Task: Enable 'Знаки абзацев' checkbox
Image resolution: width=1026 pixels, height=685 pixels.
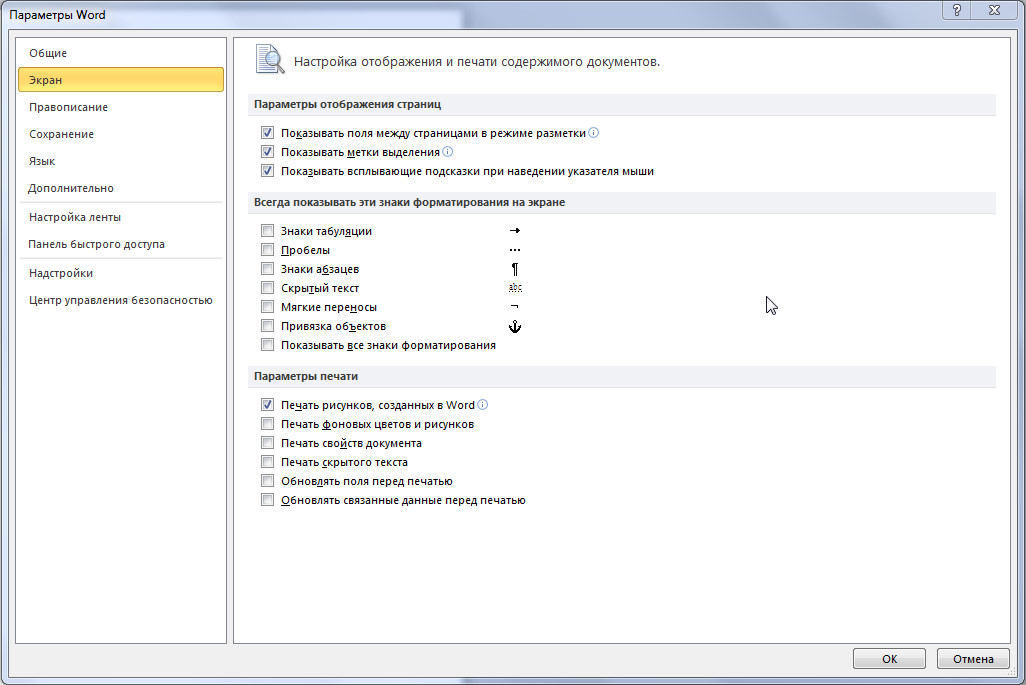Action: coord(267,268)
